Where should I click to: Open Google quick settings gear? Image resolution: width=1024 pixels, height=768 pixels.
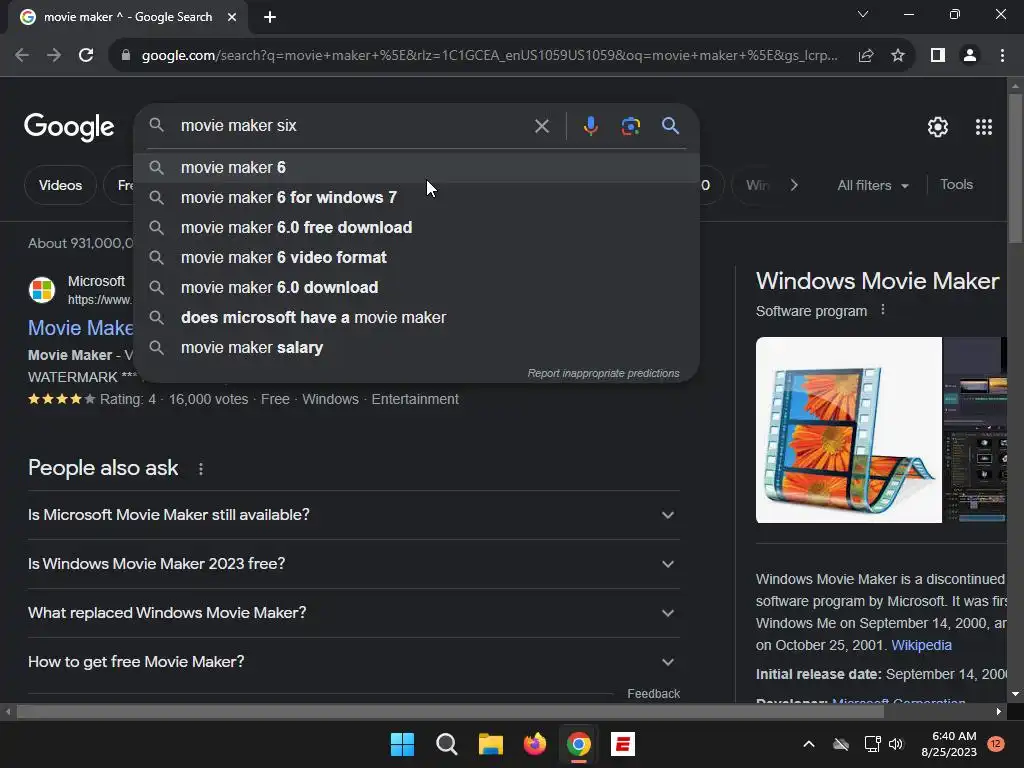point(938,127)
